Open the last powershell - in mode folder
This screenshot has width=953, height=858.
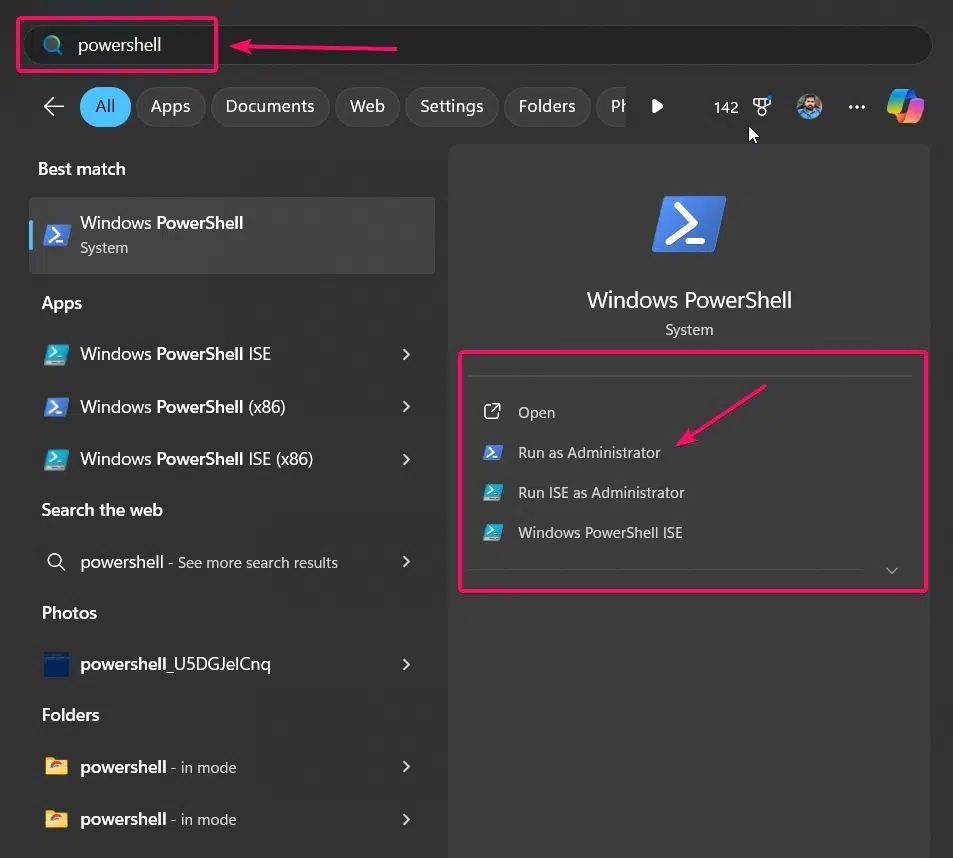tap(232, 819)
